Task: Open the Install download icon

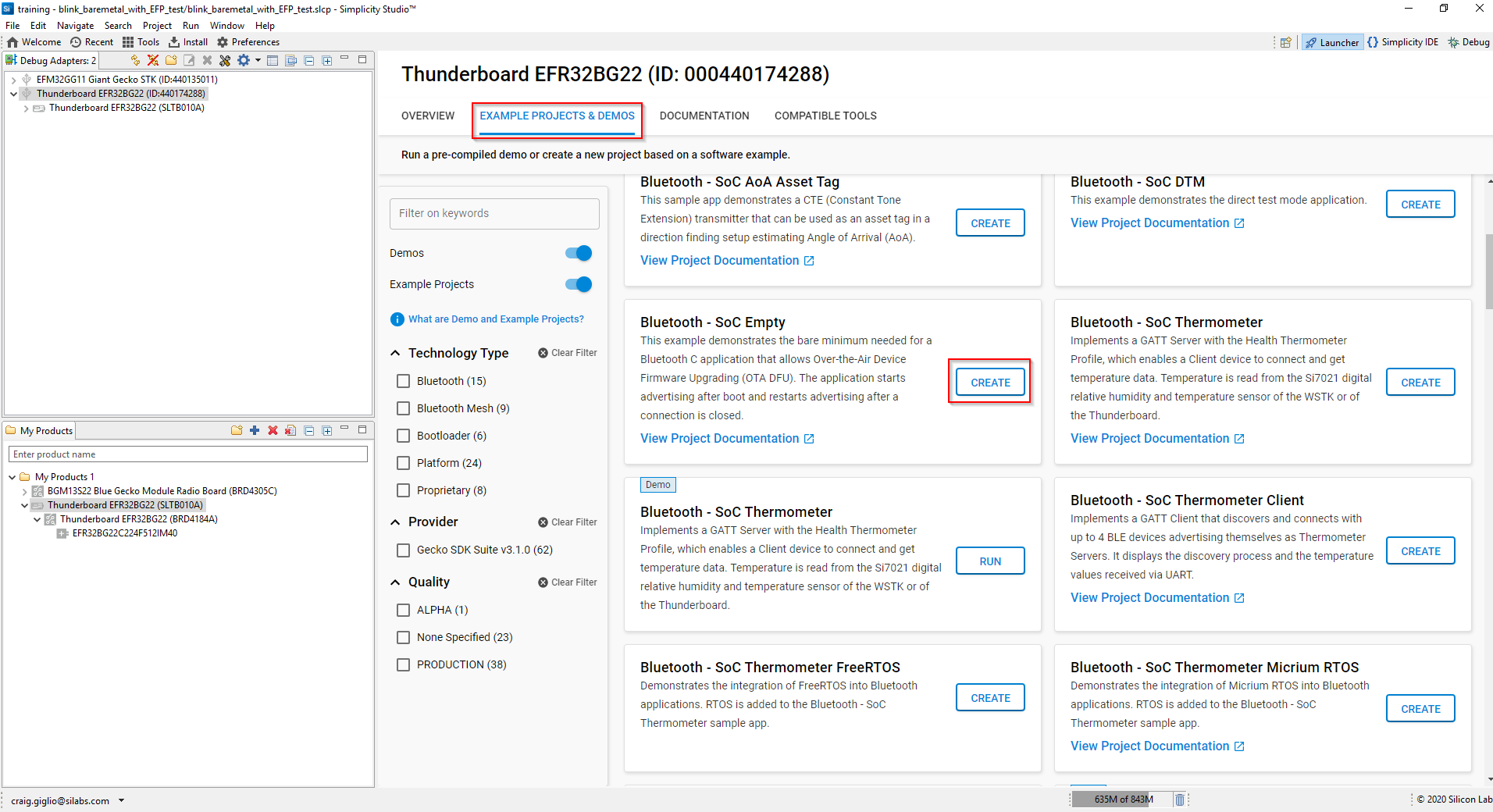Action: (x=174, y=42)
